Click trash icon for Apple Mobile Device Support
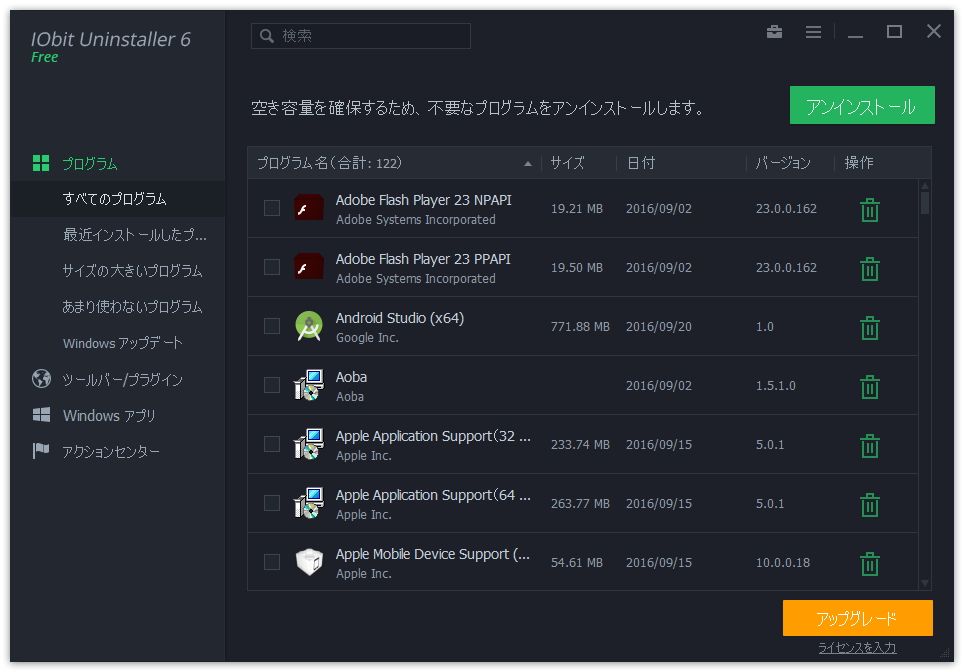Viewport: 964px width, 672px height. click(869, 564)
